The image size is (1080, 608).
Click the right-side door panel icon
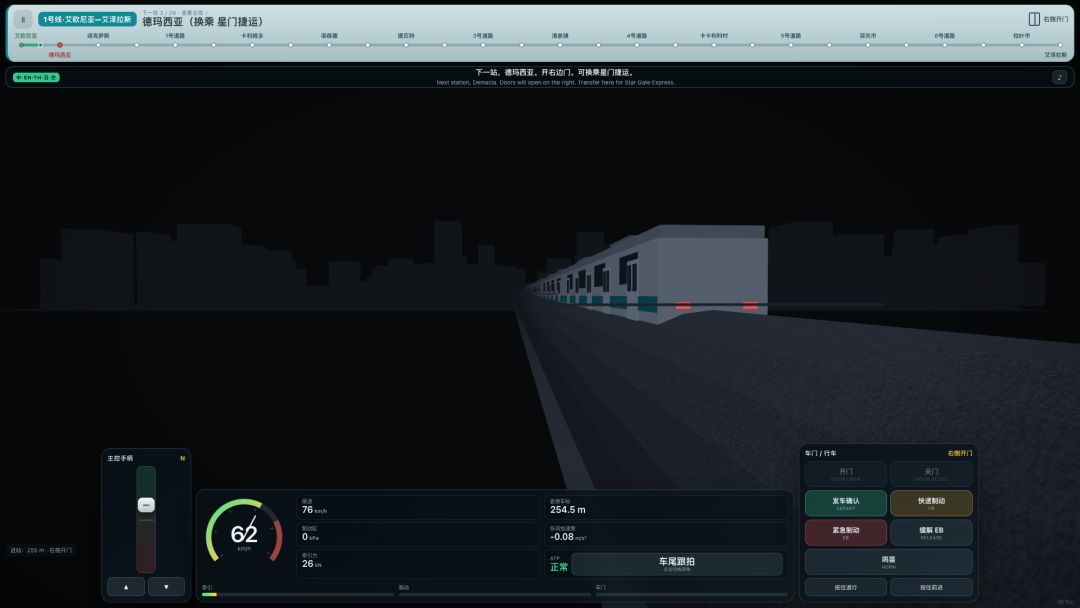[x=1034, y=19]
